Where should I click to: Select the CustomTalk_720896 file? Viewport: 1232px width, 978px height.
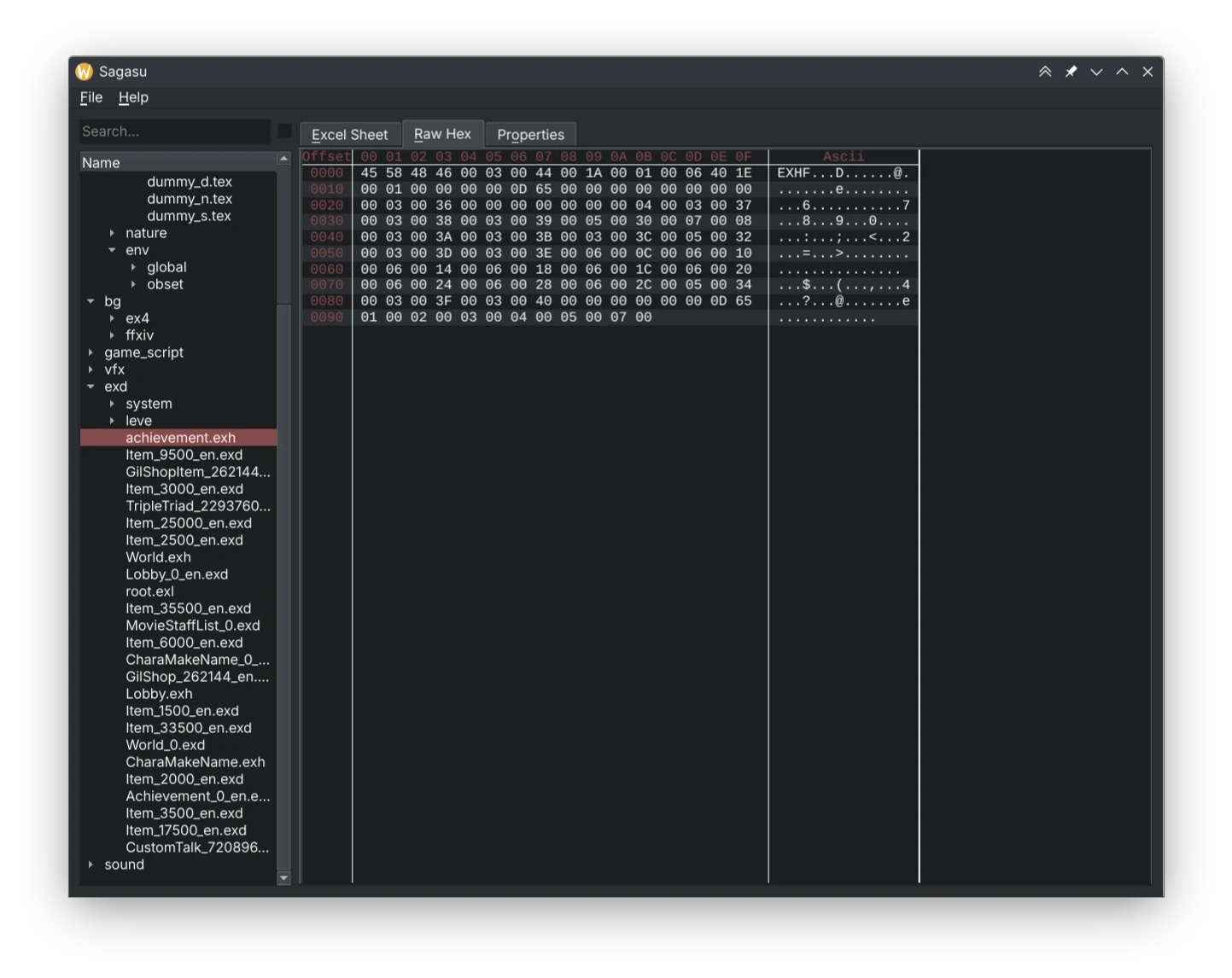[197, 847]
